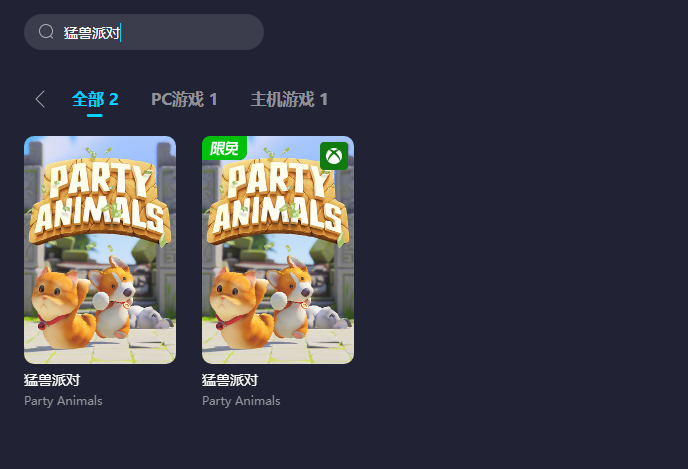Open the Party Animals cover without a badge
Image resolution: width=688 pixels, height=469 pixels.
coord(100,250)
